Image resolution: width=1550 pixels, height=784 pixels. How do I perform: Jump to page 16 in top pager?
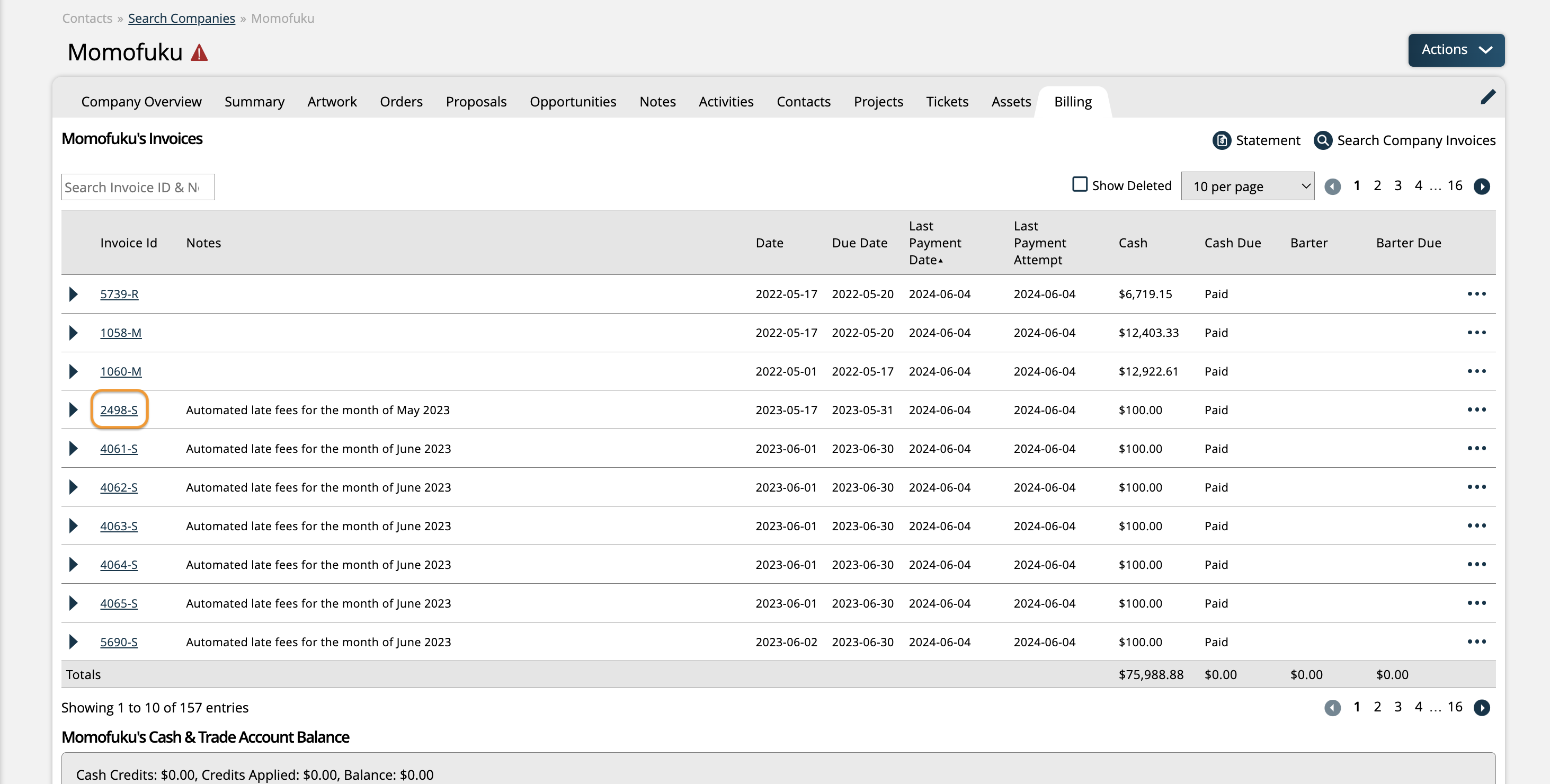(x=1455, y=185)
